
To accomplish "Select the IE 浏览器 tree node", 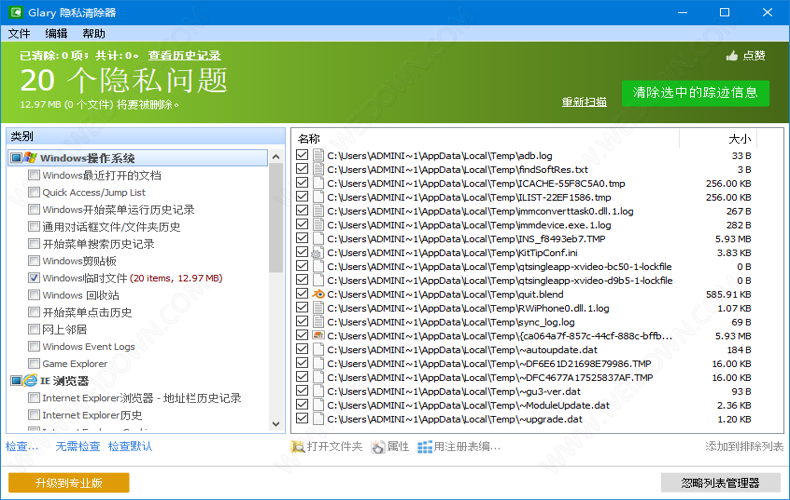I will tap(64, 381).
